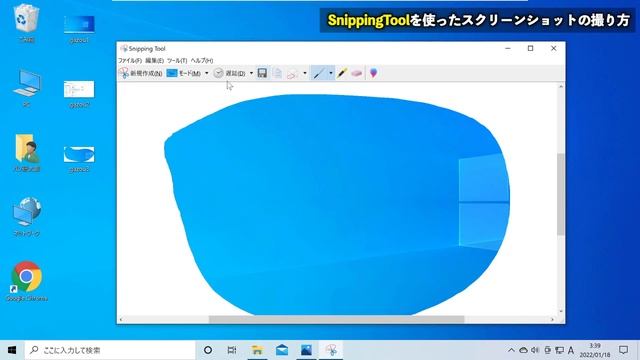This screenshot has height=360, width=640.
Task: Maximize the Snipping Tool window
Action: pyautogui.click(x=531, y=48)
